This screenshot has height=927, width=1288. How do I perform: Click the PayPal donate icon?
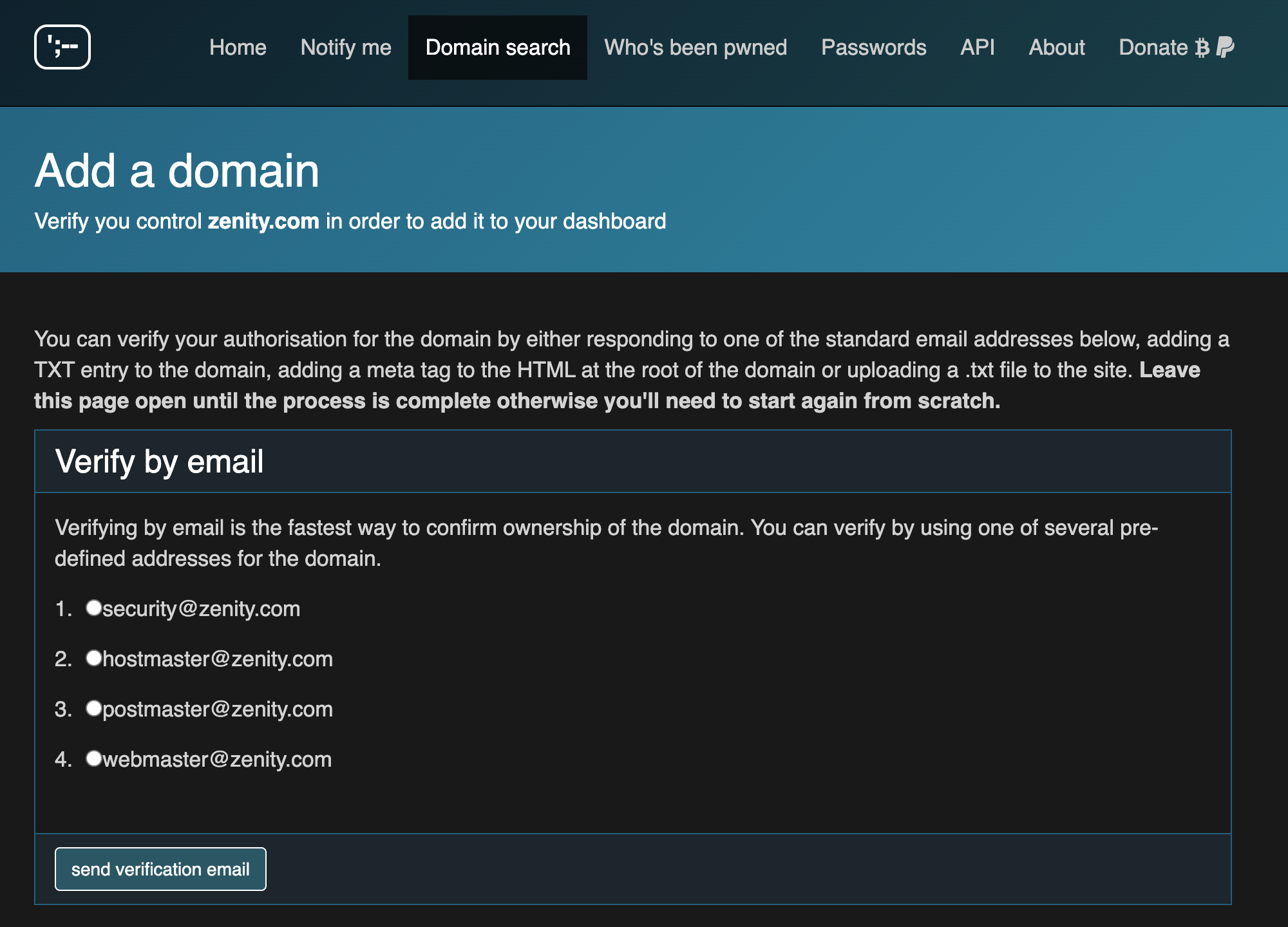click(x=1225, y=47)
